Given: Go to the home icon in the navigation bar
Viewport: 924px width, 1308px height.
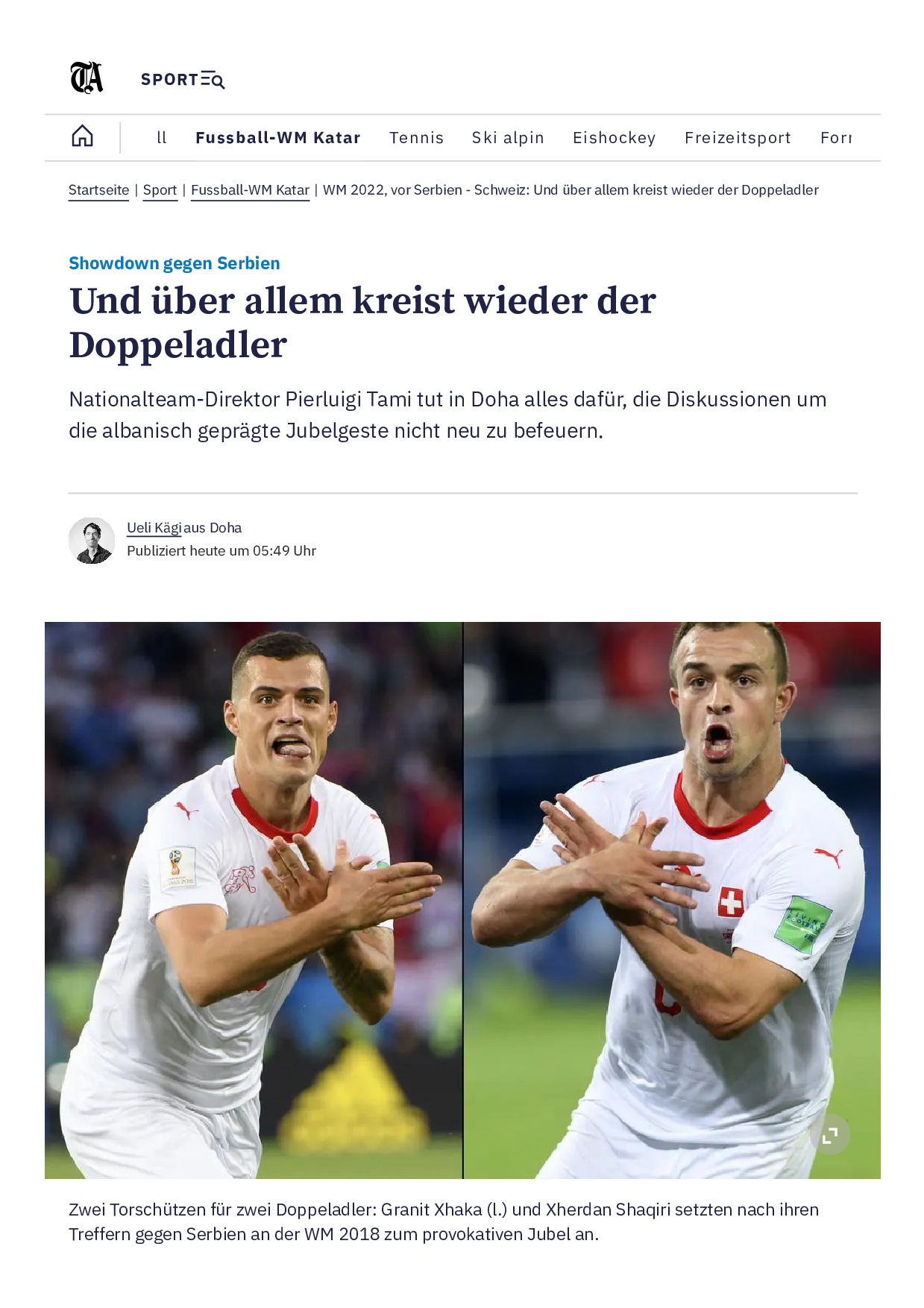Looking at the screenshot, I should click(x=82, y=136).
